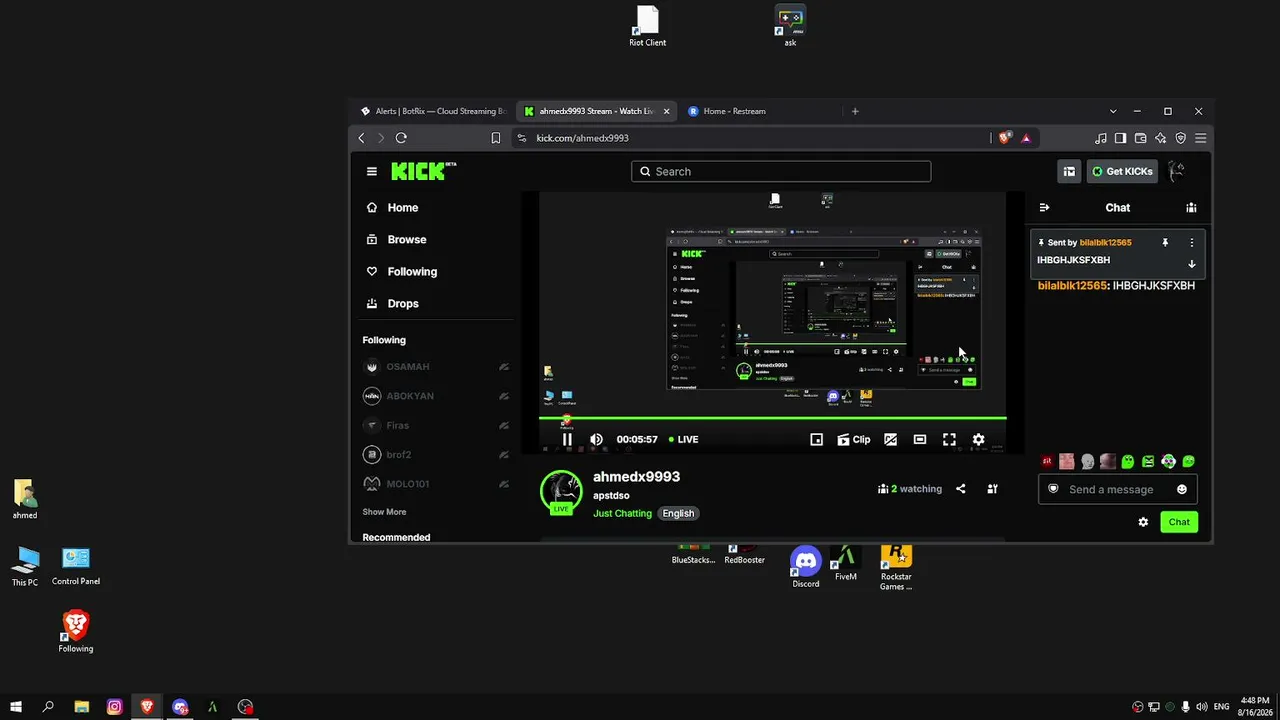This screenshot has height=720, width=1280.
Task: Open Browse in the Kick sidebar
Action: click(397, 239)
